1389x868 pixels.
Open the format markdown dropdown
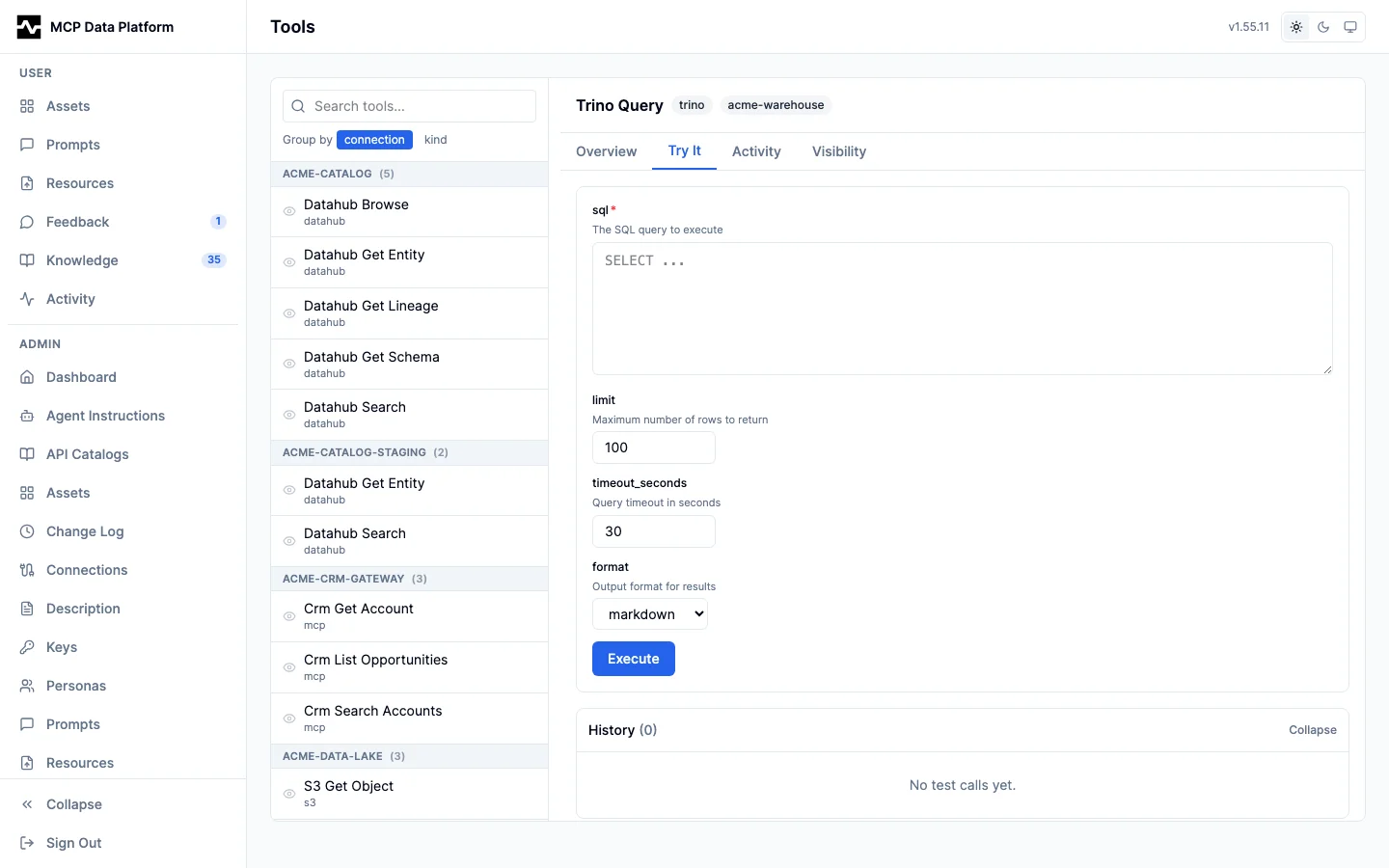click(650, 614)
